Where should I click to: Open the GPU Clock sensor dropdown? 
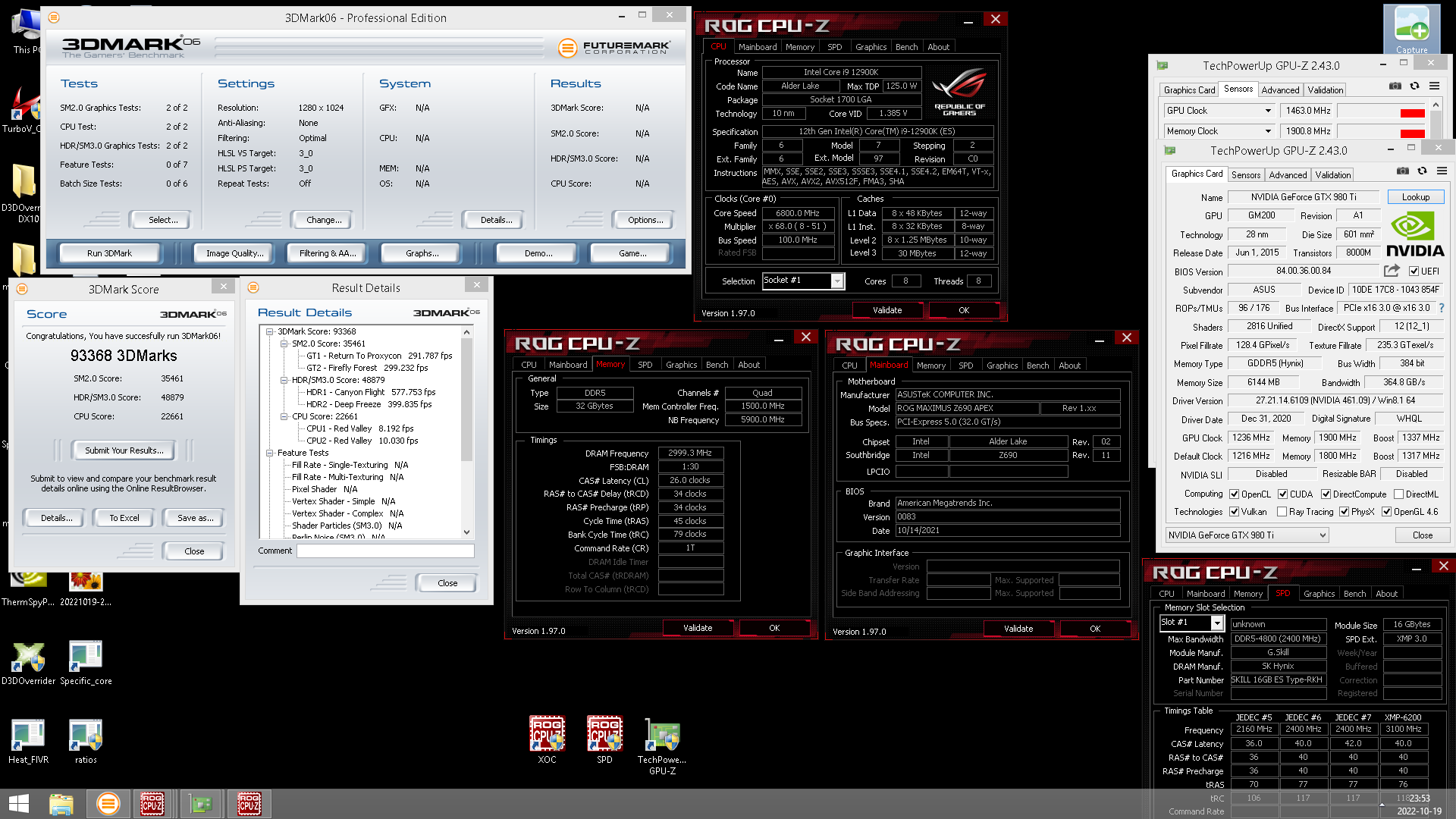coord(1268,111)
